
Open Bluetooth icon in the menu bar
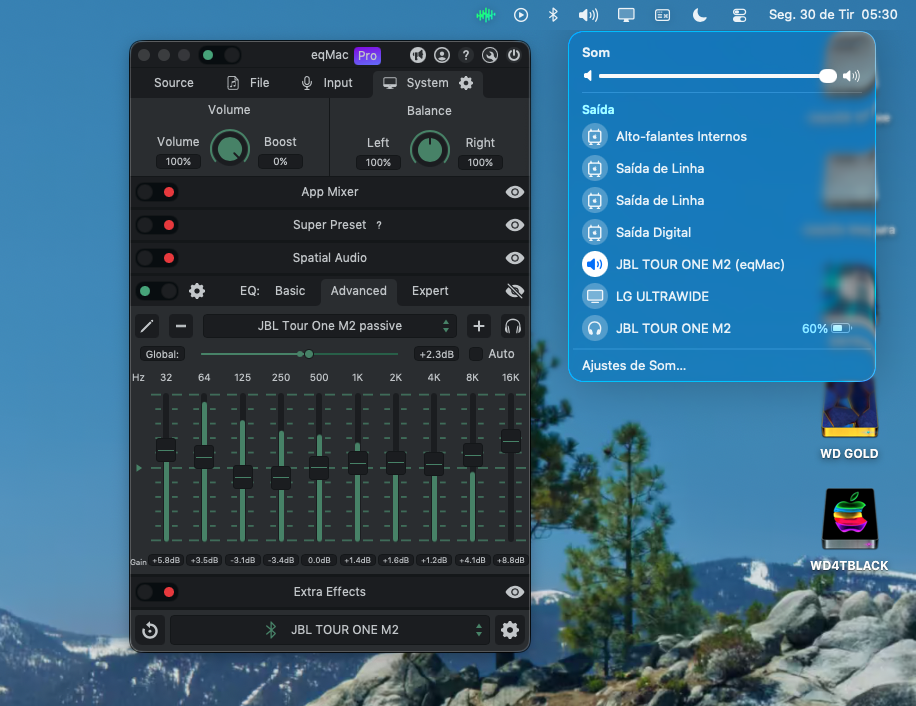tap(553, 15)
